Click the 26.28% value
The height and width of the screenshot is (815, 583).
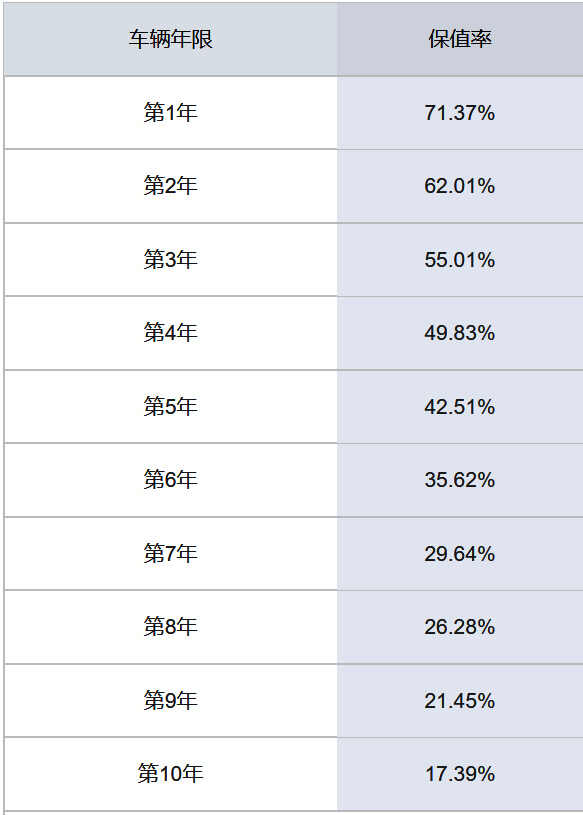(460, 627)
